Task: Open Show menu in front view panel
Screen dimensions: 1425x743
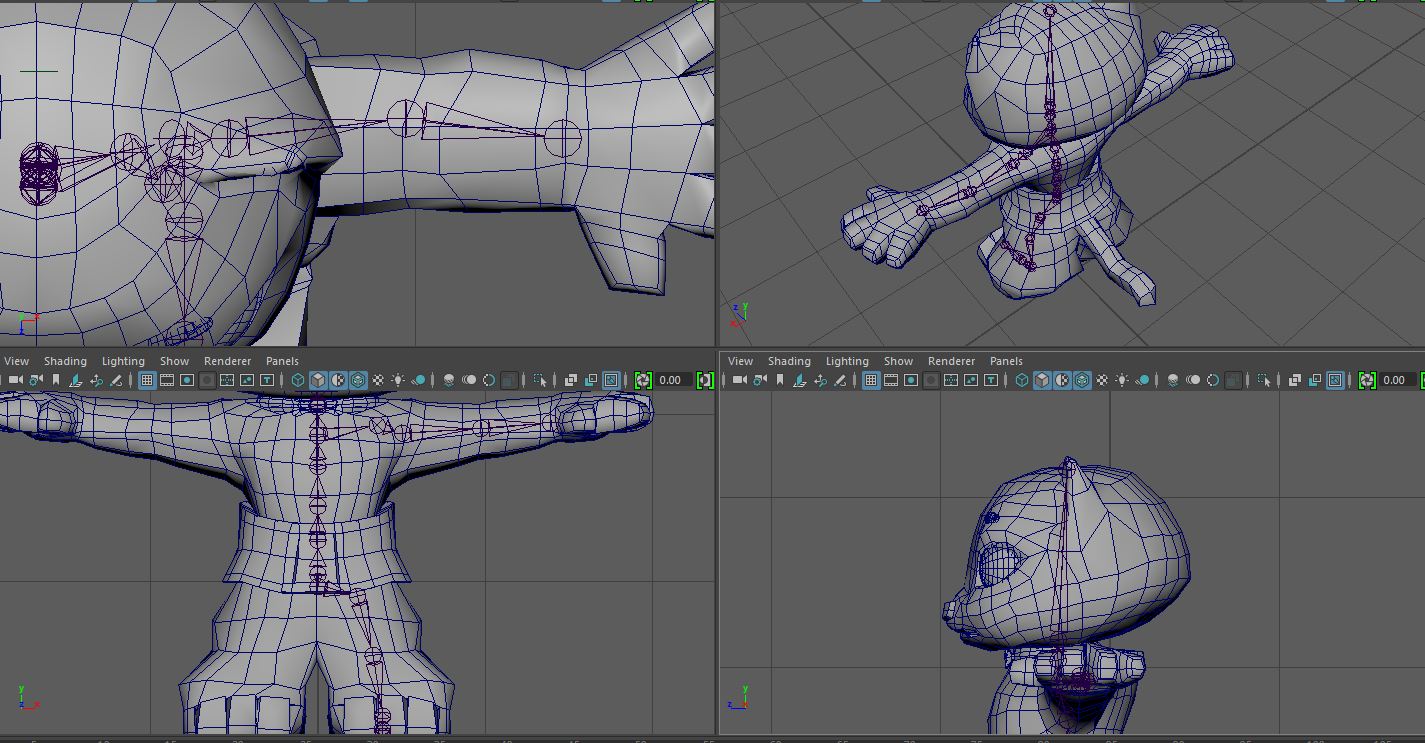Action: pos(174,361)
